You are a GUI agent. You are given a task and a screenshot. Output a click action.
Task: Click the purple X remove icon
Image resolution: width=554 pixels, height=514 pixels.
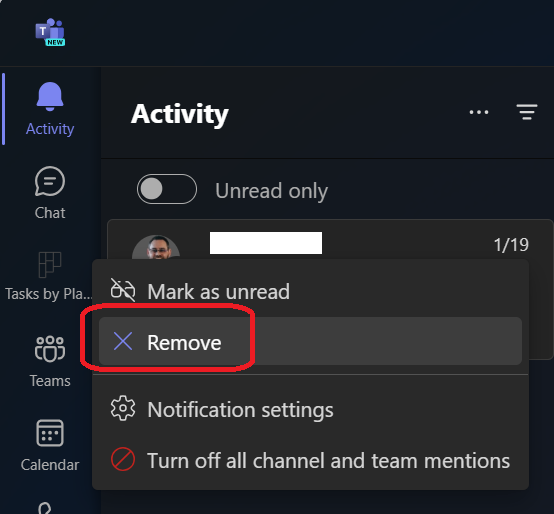[123, 341]
